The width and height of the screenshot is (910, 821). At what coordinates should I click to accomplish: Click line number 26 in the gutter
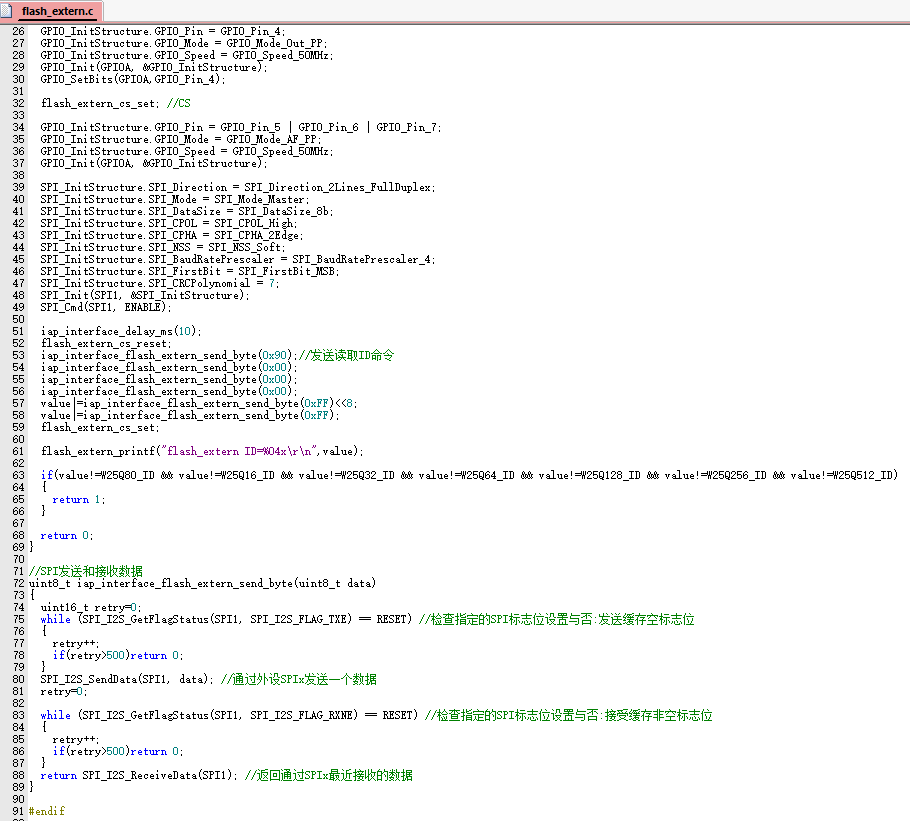point(18,31)
